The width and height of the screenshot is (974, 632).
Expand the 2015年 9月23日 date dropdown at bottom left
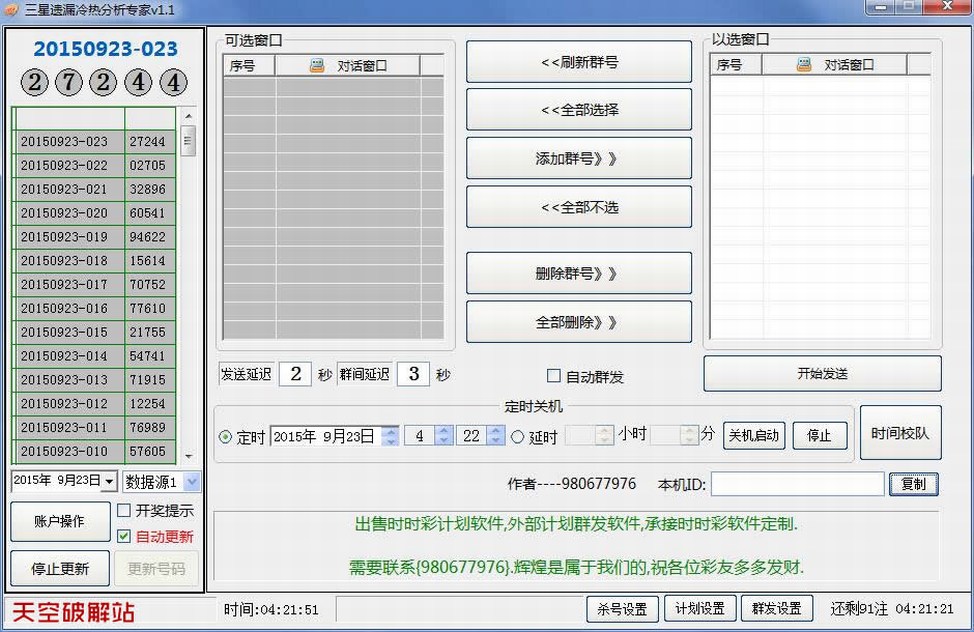pyautogui.click(x=109, y=482)
